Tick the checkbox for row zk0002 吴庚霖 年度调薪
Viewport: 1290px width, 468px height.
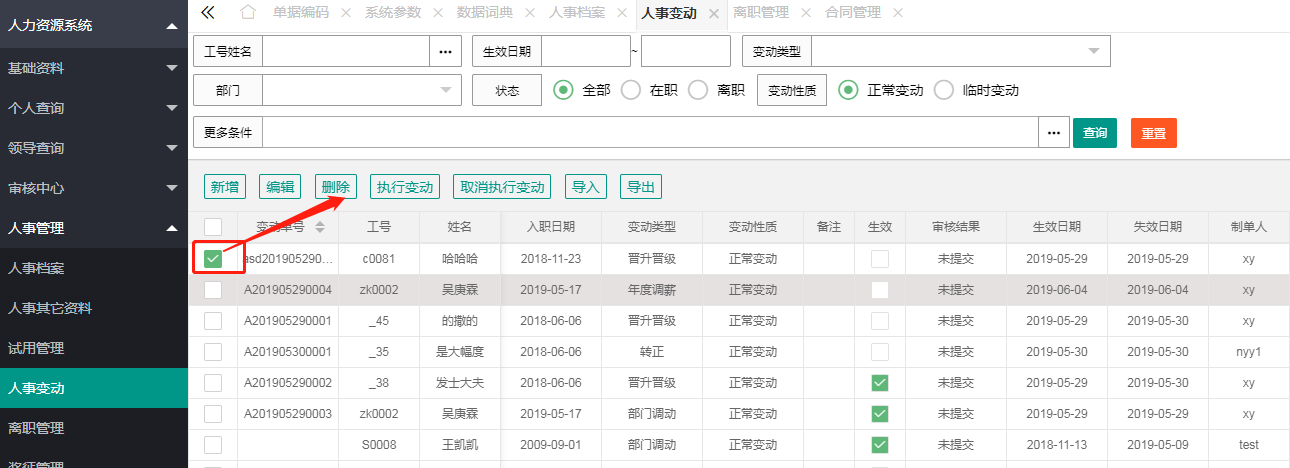213,290
